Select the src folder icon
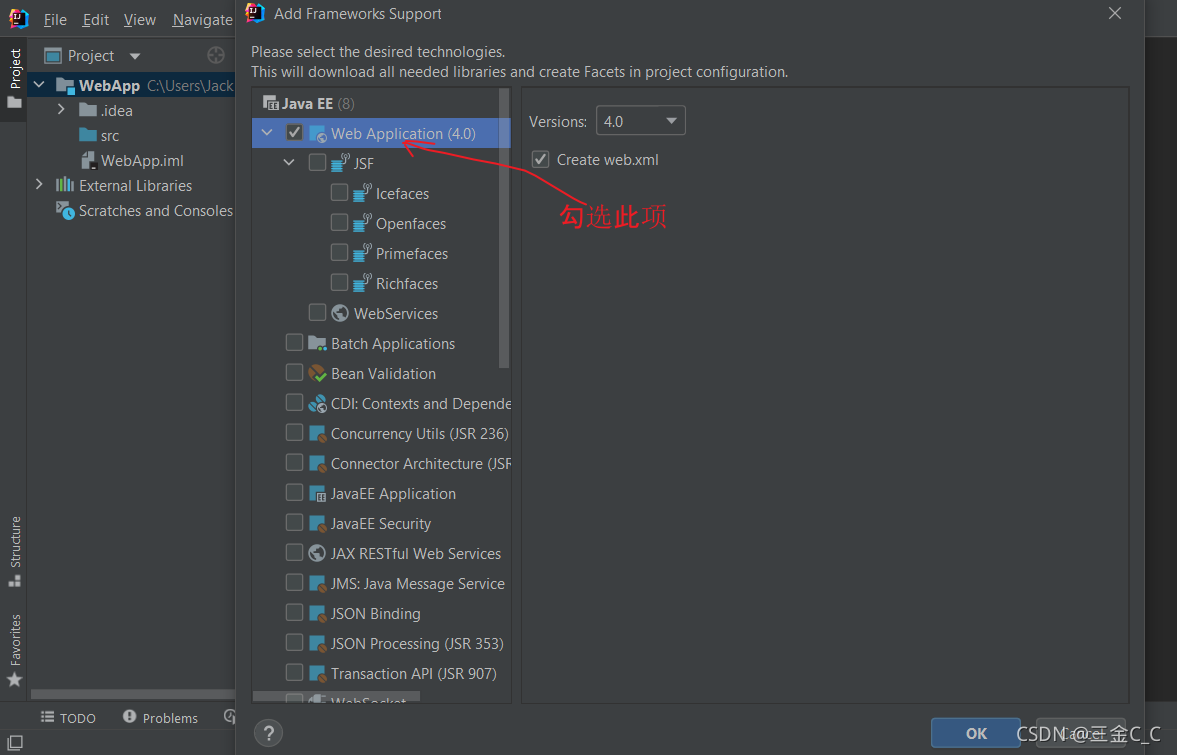The image size is (1177, 755). pyautogui.click(x=88, y=135)
